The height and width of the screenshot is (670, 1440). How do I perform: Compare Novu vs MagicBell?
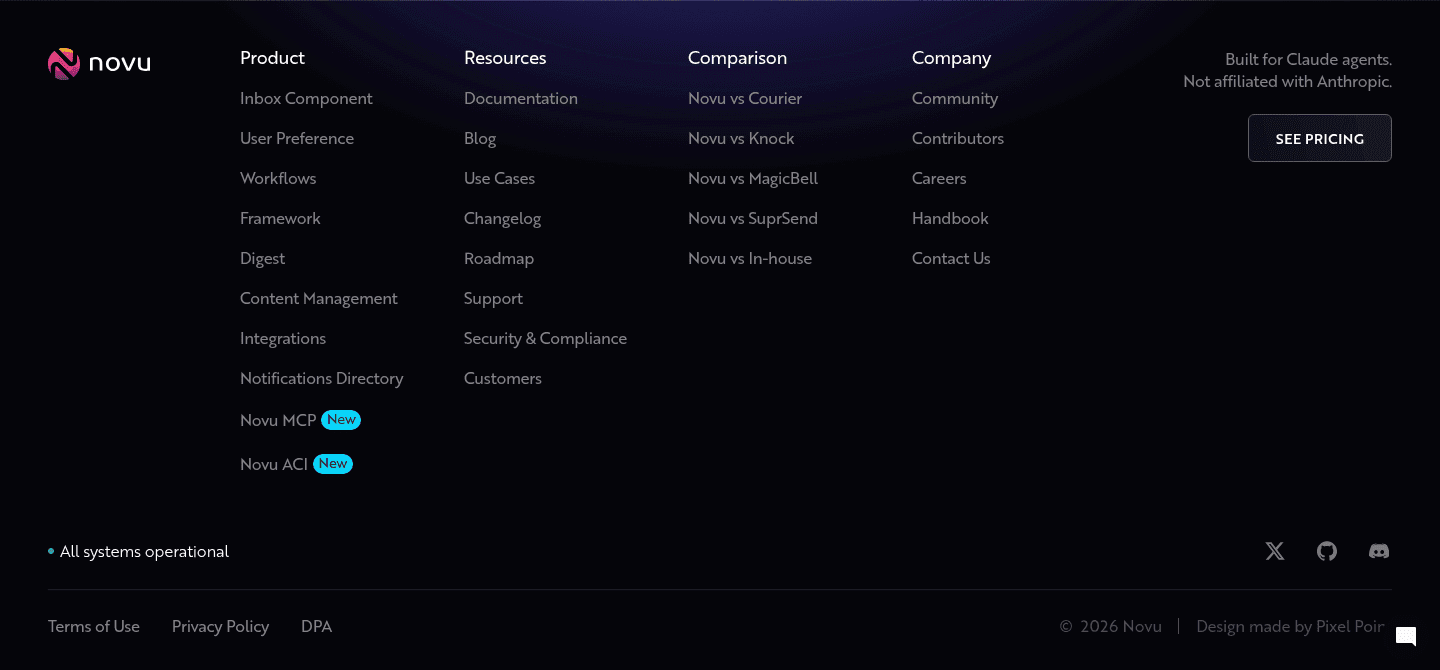pos(753,178)
